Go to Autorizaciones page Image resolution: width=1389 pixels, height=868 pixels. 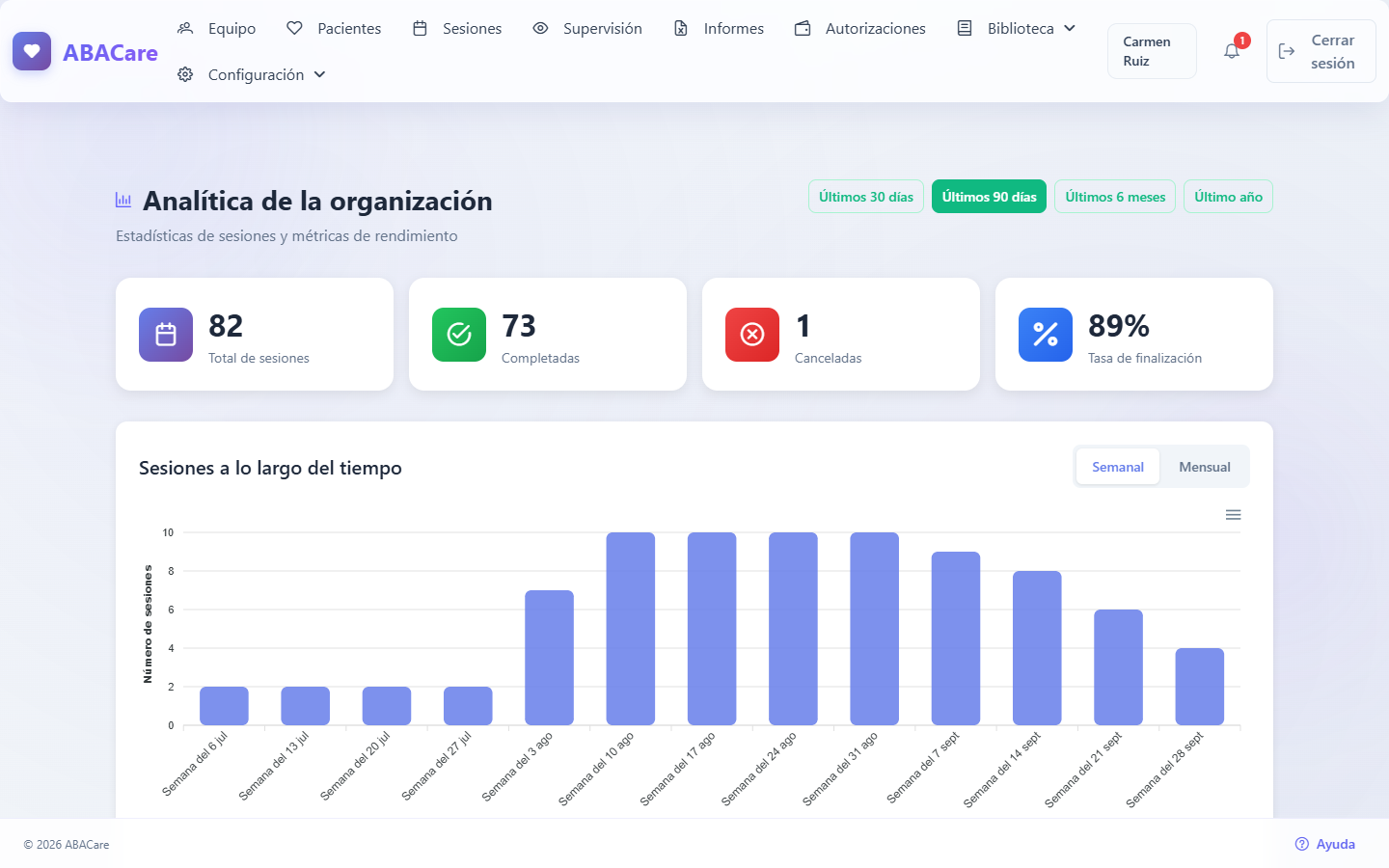(860, 28)
